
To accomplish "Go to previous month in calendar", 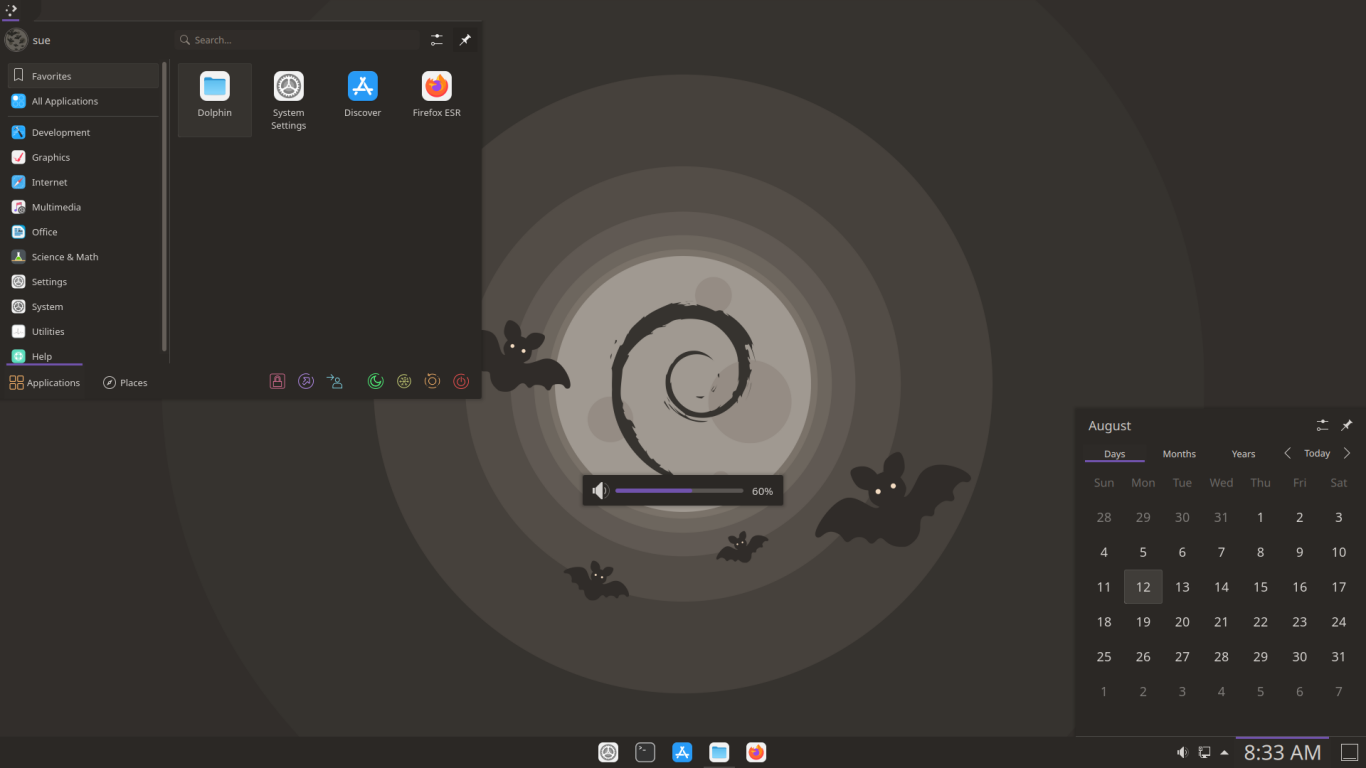I will click(1287, 453).
